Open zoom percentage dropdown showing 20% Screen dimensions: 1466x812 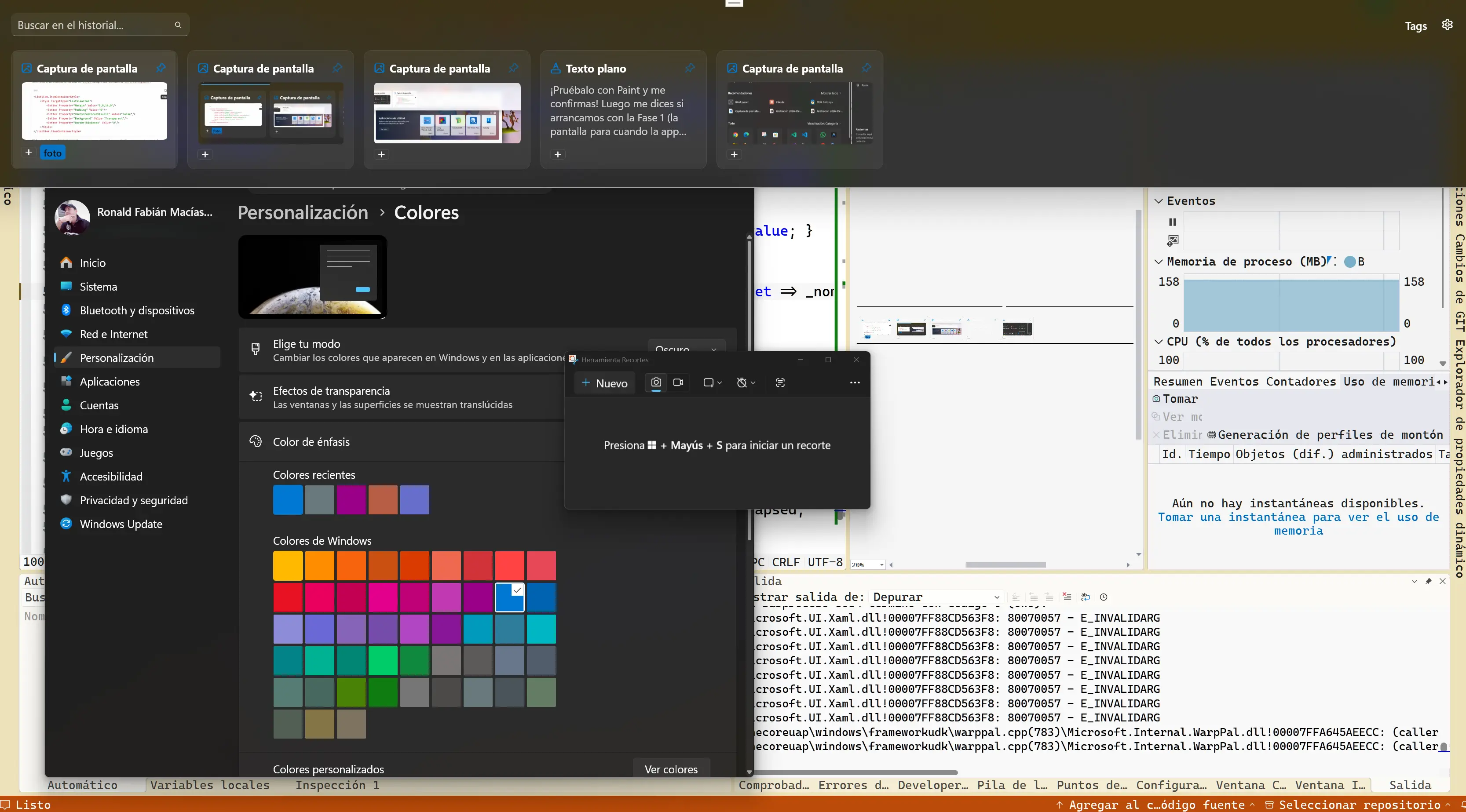click(868, 564)
